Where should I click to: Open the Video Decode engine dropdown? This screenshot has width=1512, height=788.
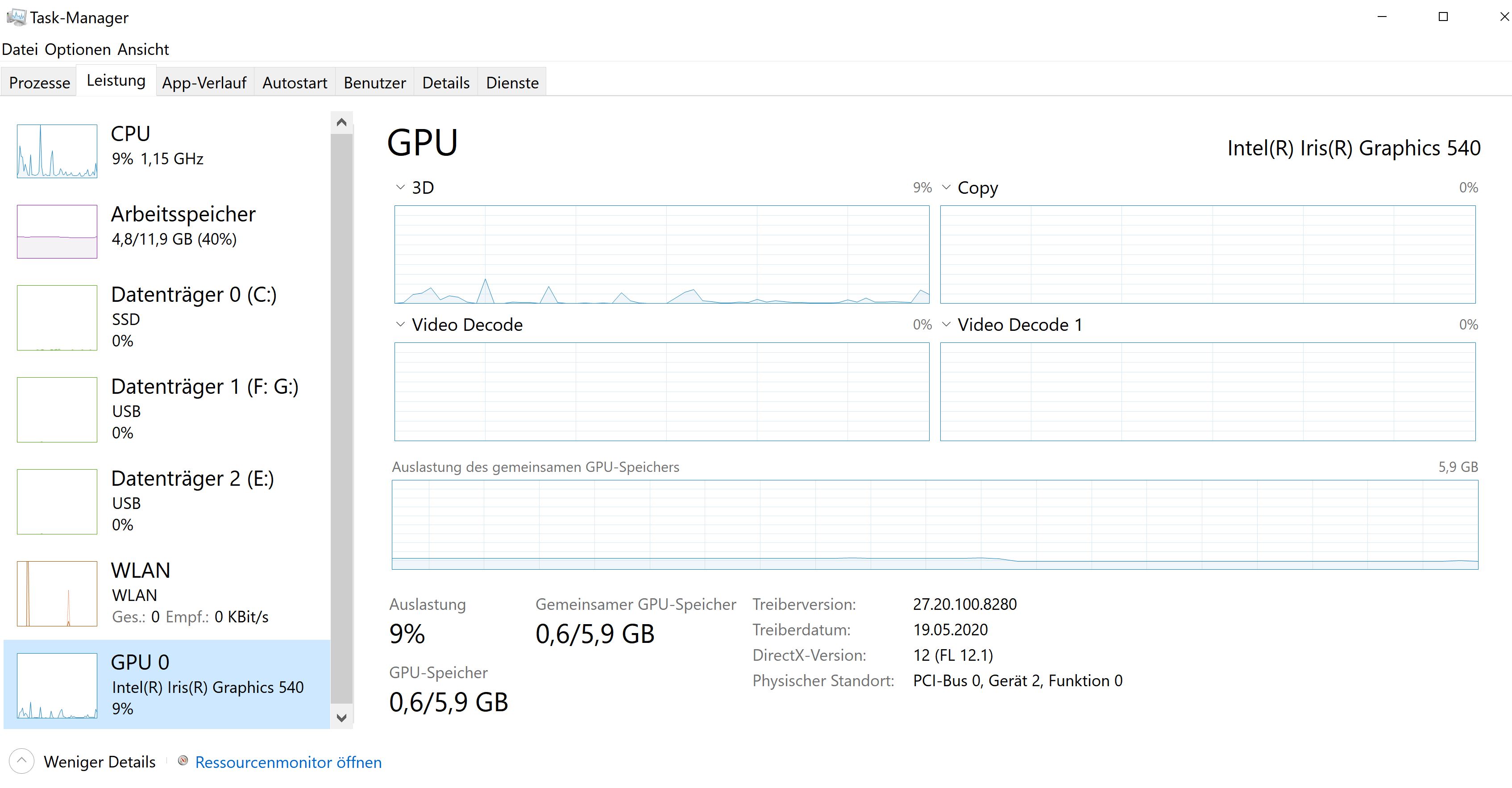[x=400, y=324]
